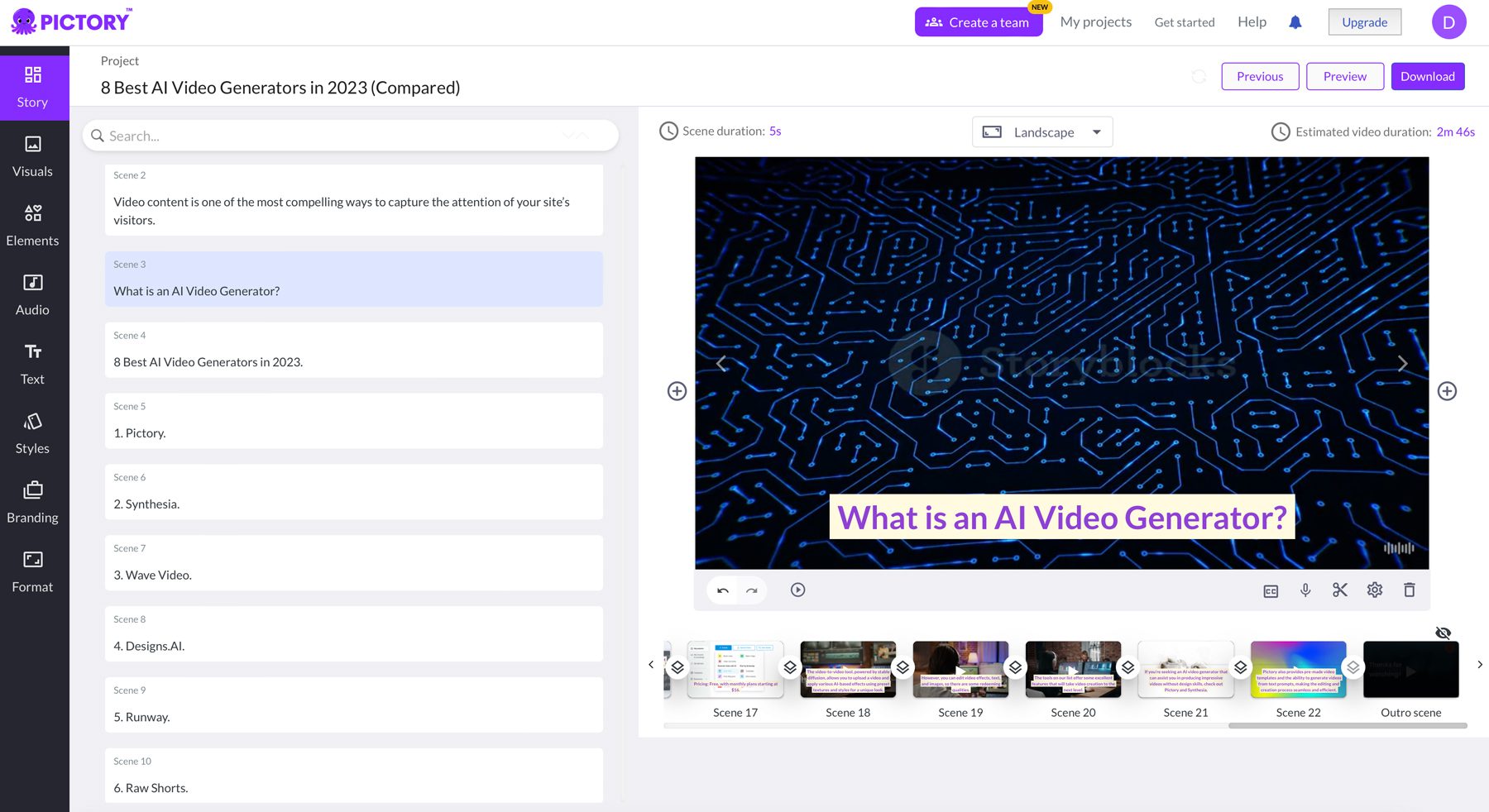Cut the current scene with the scissors tool
The image size is (1489, 812).
coord(1340,590)
